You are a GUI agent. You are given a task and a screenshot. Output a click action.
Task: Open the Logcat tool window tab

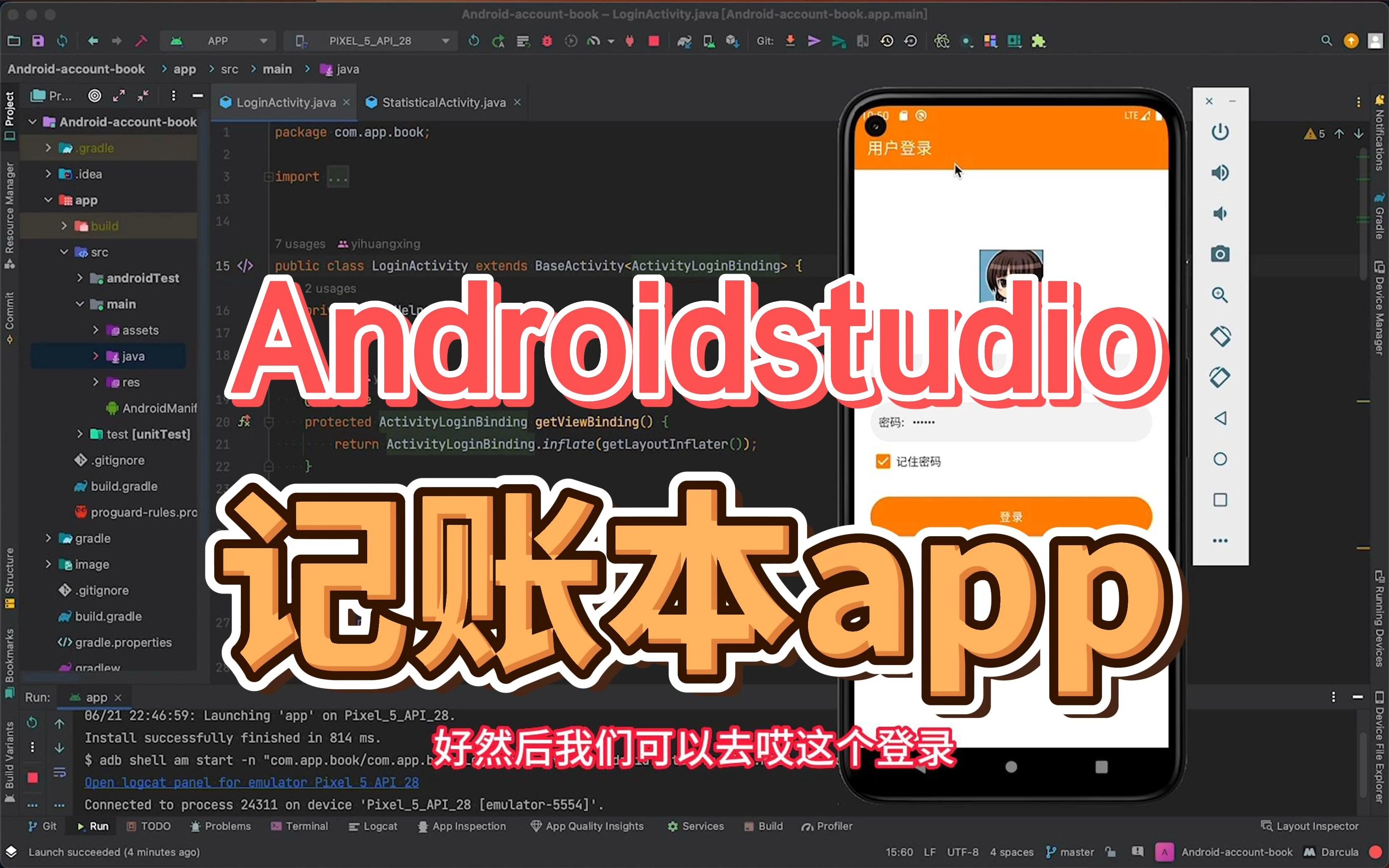tap(373, 826)
